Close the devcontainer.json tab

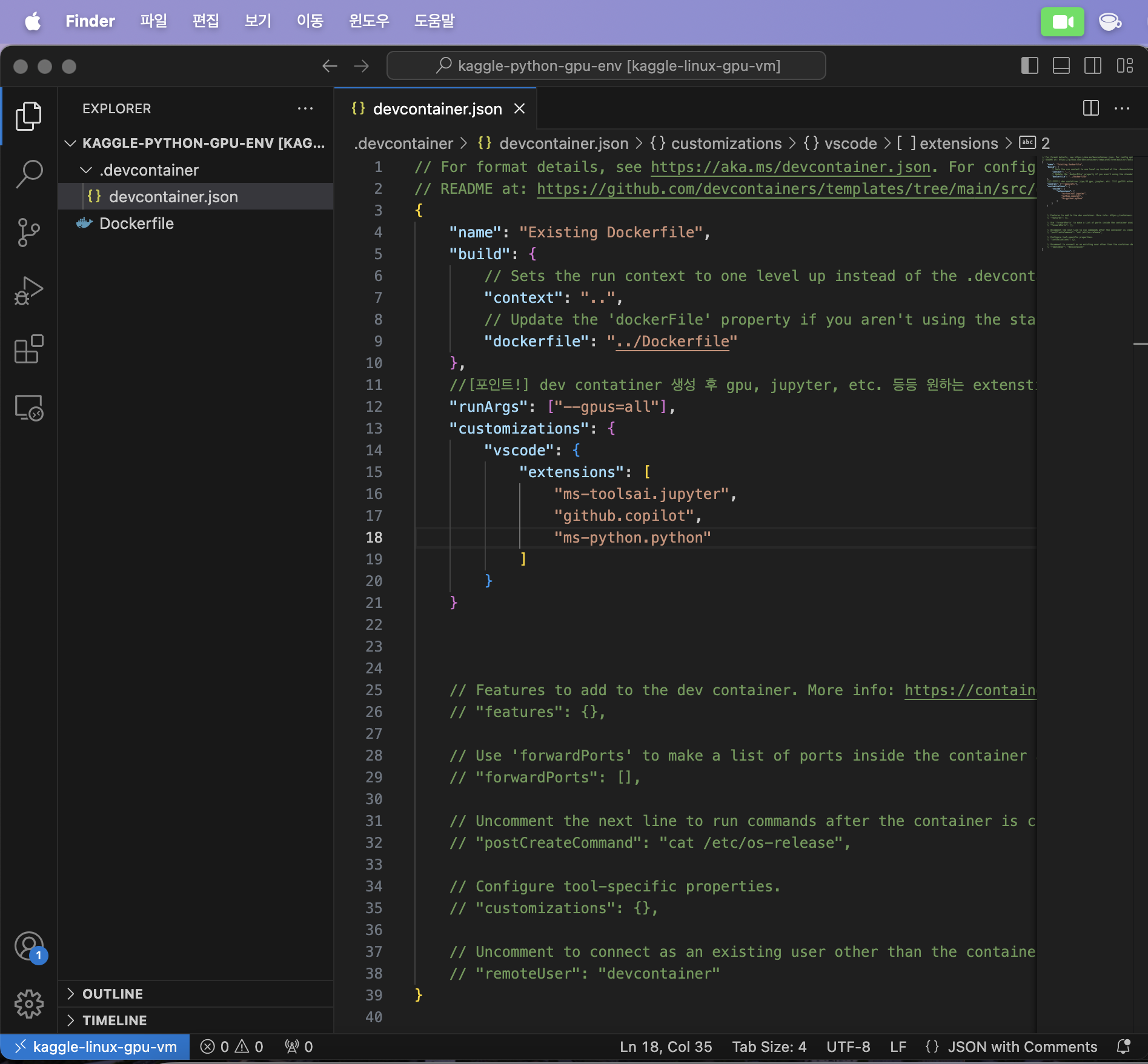pos(519,108)
